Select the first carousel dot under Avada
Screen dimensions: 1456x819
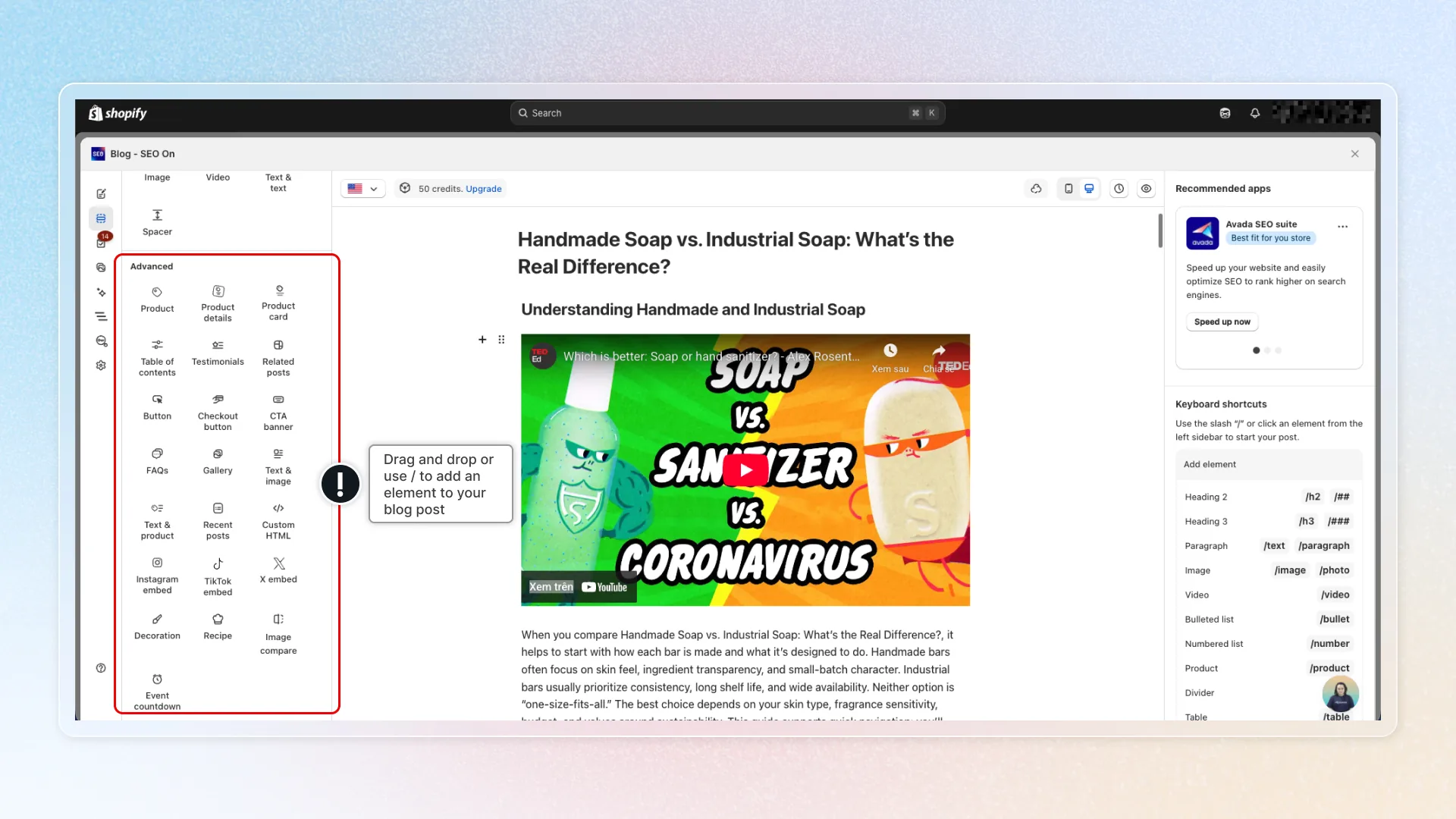(1257, 350)
